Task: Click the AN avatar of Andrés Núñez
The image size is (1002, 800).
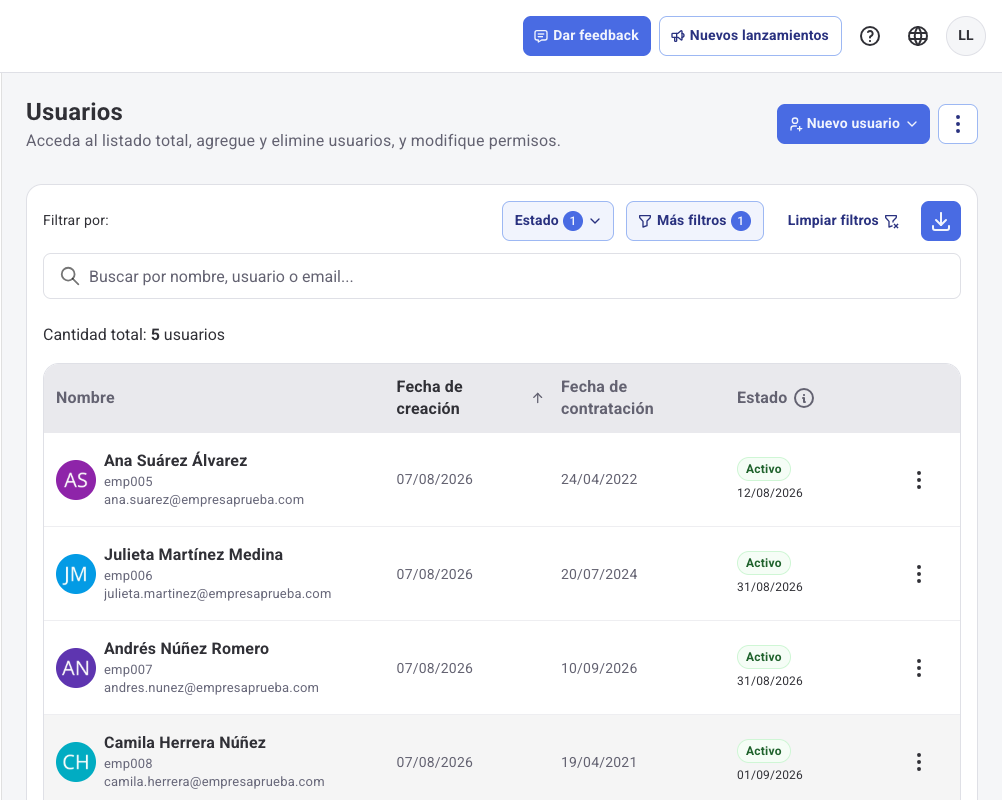Action: point(76,668)
